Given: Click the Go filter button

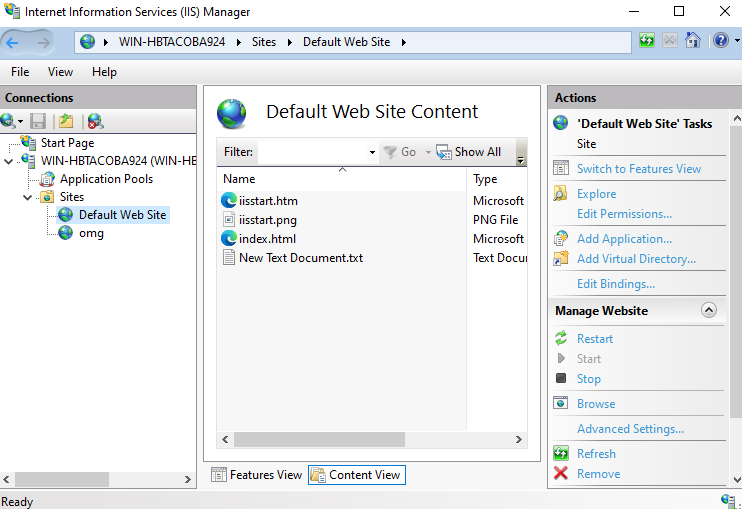Looking at the screenshot, I should pos(401,152).
